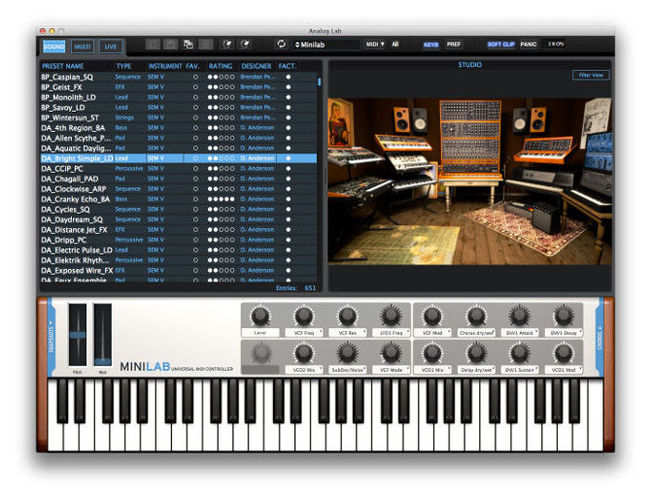Toggle the KEYB keyboard view button
The image size is (651, 499).
tap(431, 44)
